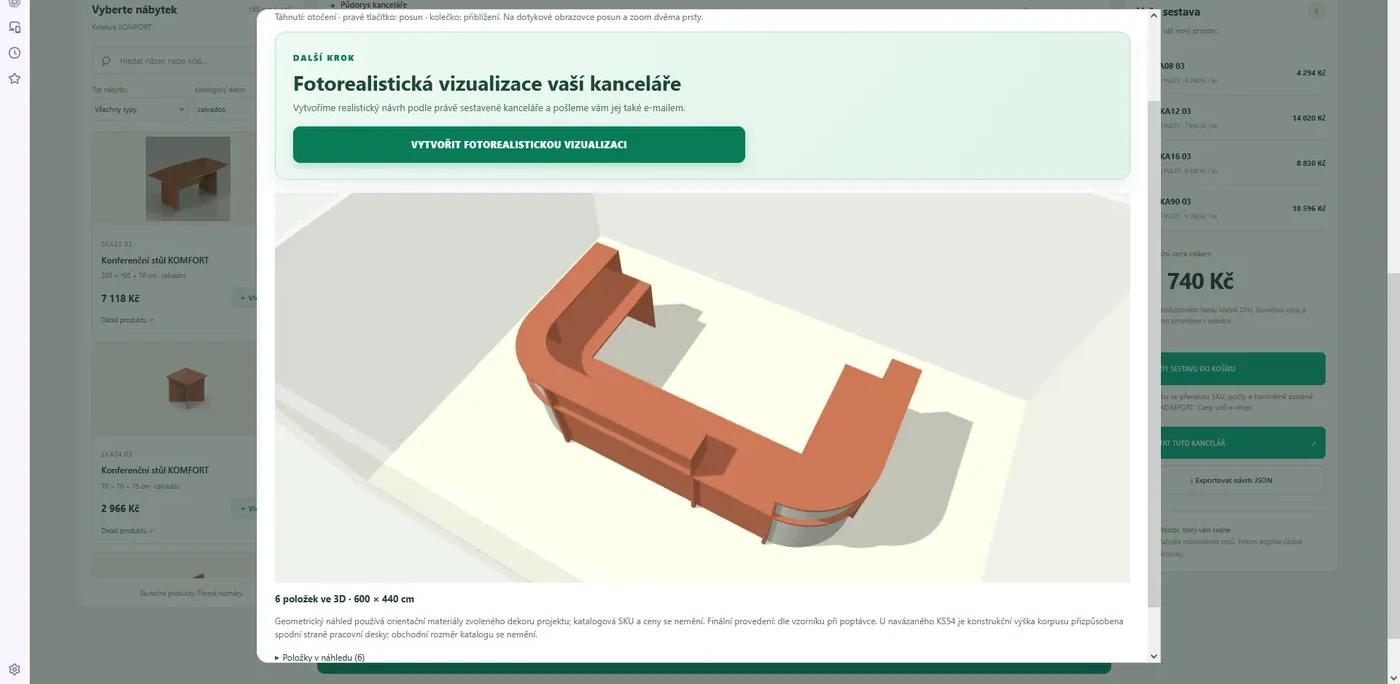Click the down arrow of the dialog scrollbar
This screenshot has width=1400, height=684.
(1154, 656)
